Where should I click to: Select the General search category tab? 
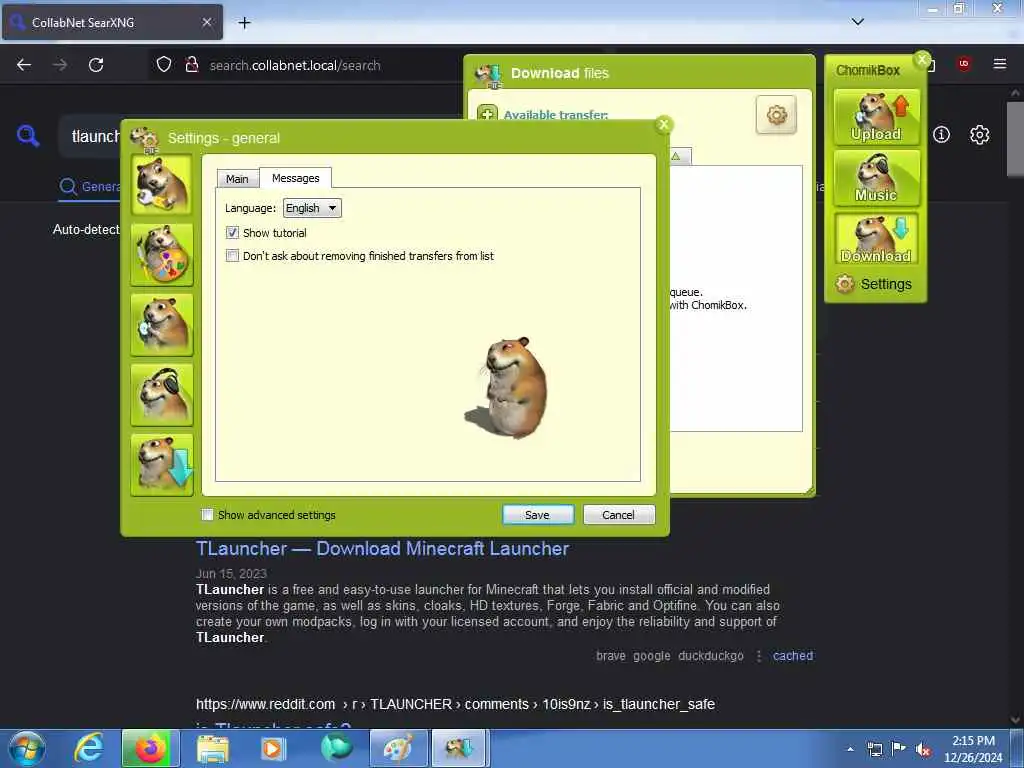coord(90,187)
